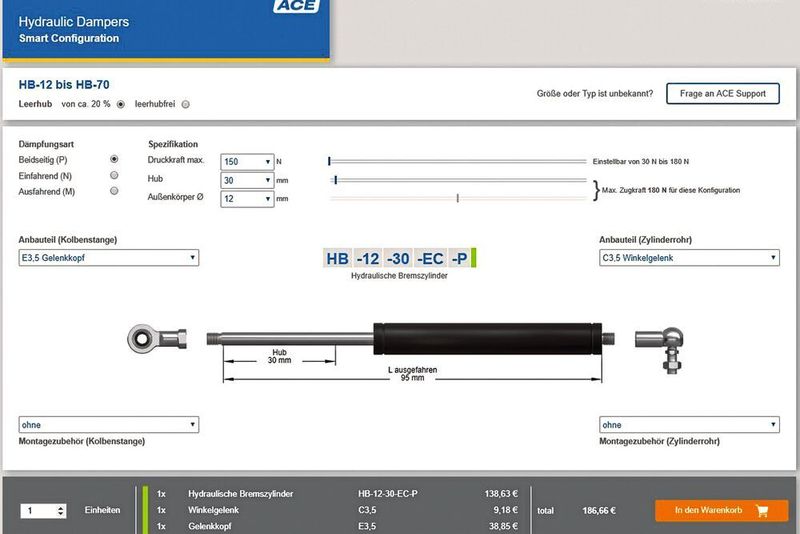Click the -P code segment
The image size is (800, 534).
tap(459, 259)
